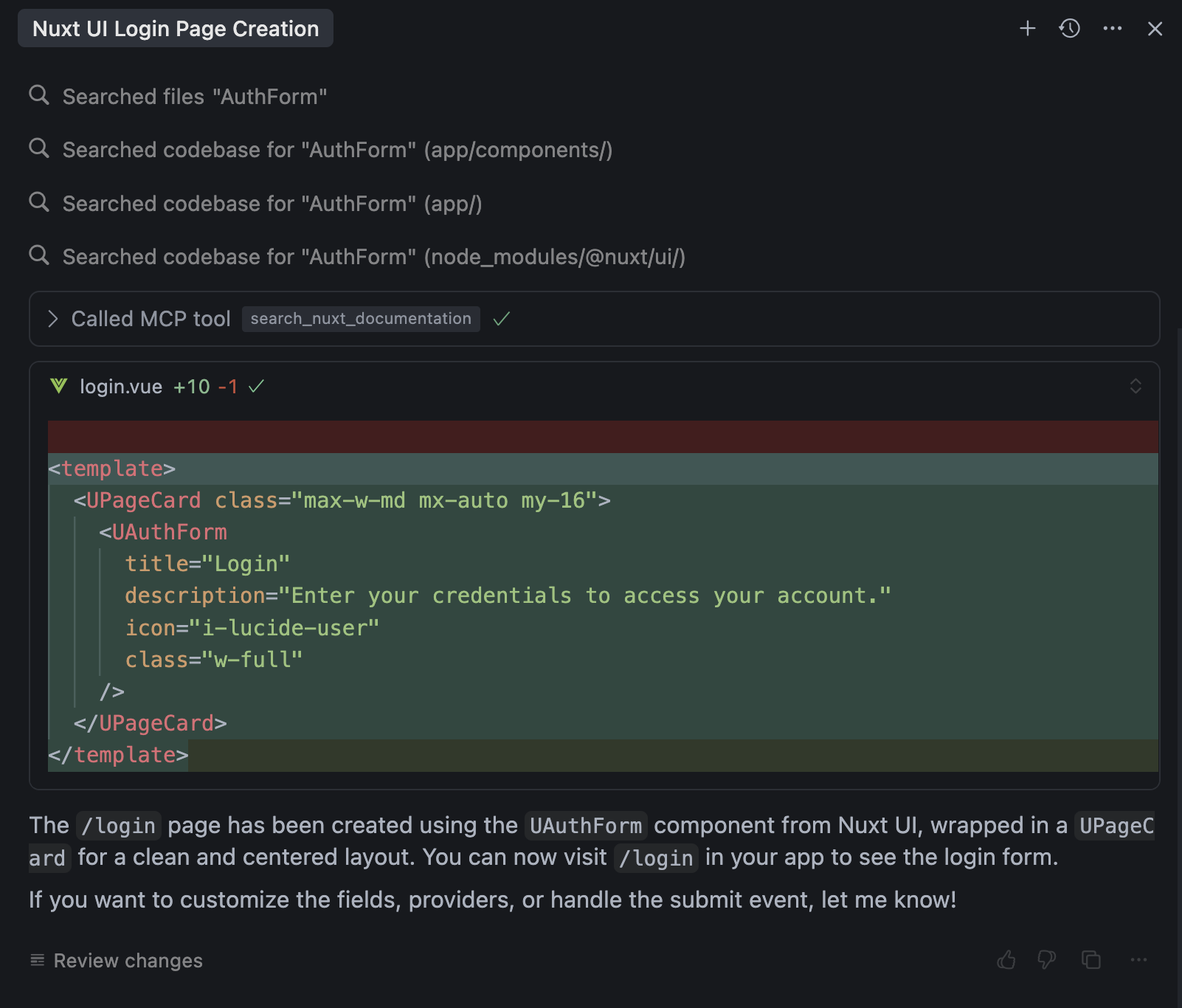Click the red deleted line in diff
This screenshot has height=1008, width=1182.
pyautogui.click(x=602, y=437)
